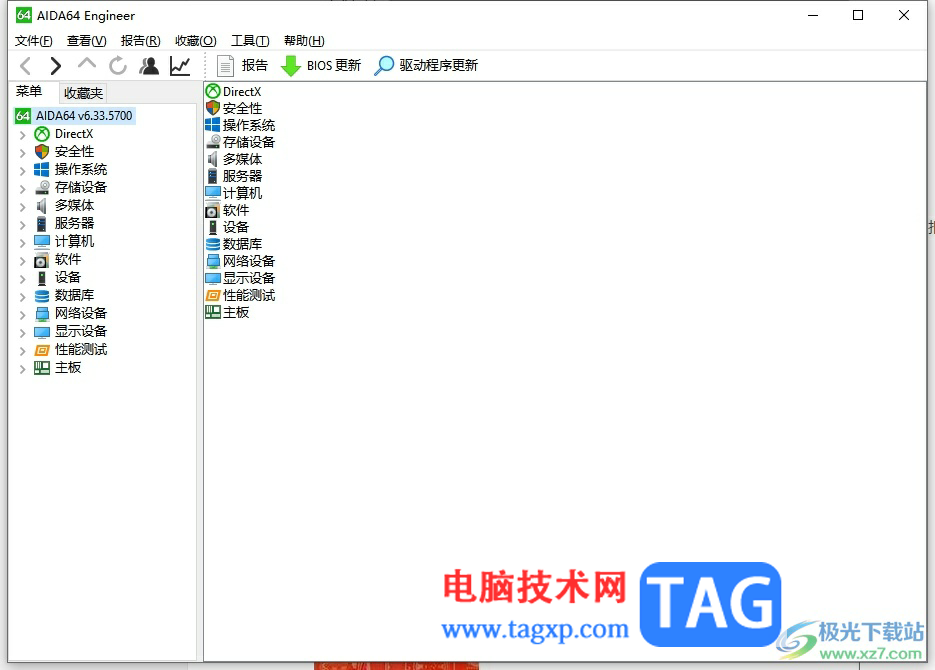
Task: Click 服务器 label in right pane
Action: coord(242,176)
